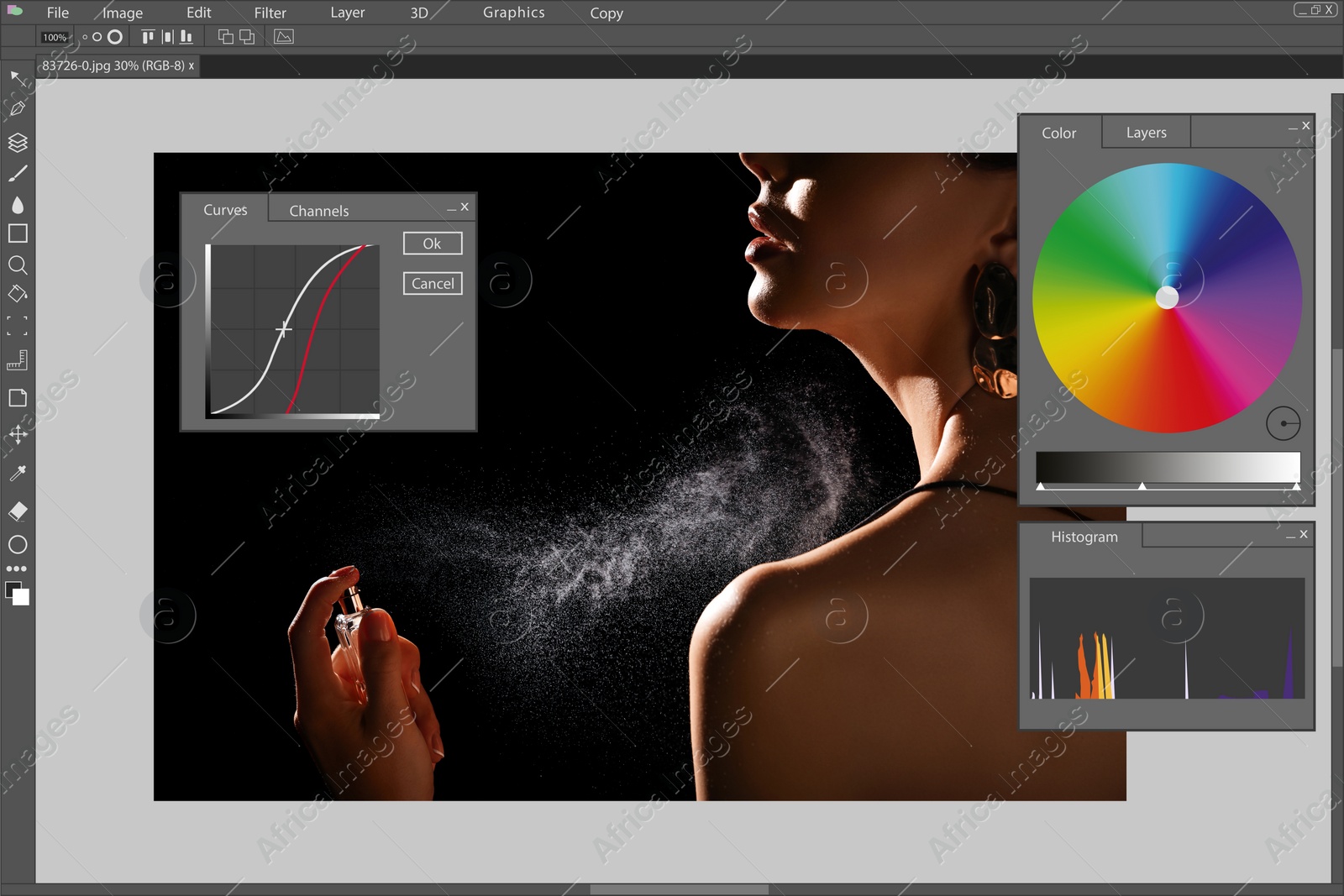Select the Rectangle shape tool

[18, 233]
